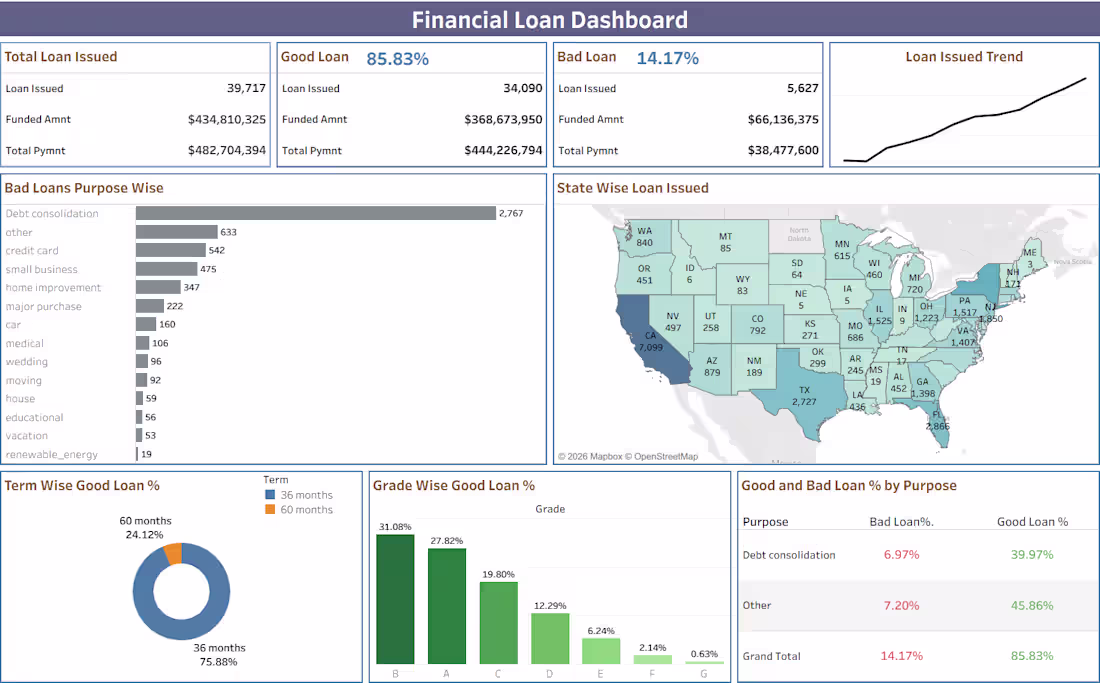Viewport: 1100px width, 683px height.
Task: Select the 'other' purpose bar showing 633
Action: (177, 232)
